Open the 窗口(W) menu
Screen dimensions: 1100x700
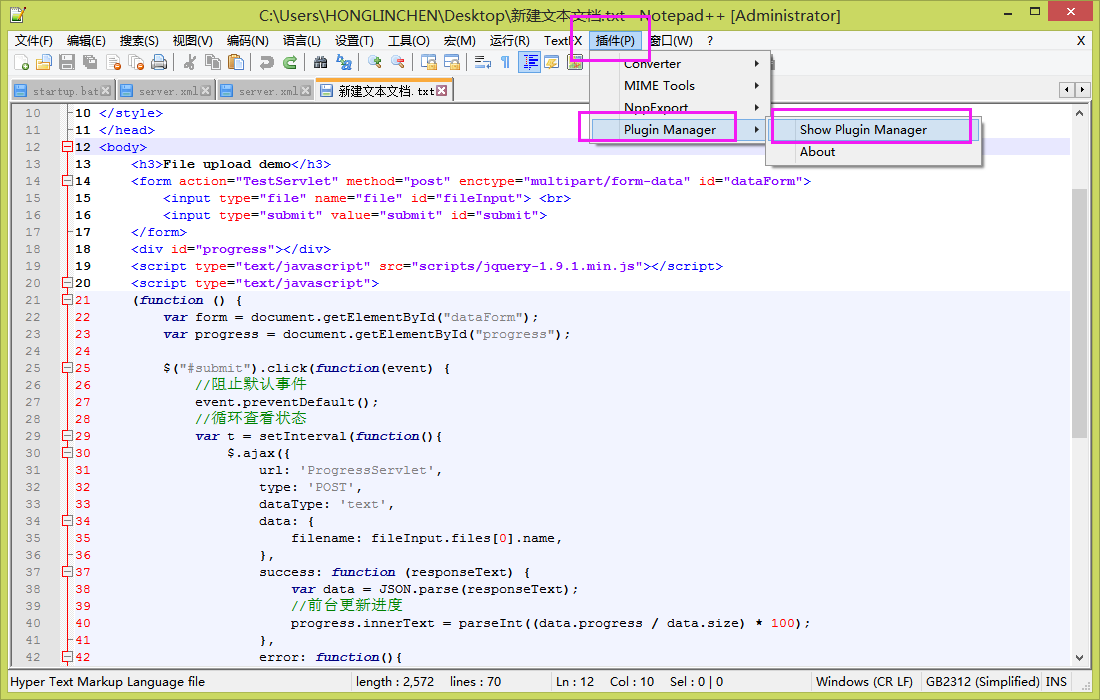pyautogui.click(x=671, y=41)
